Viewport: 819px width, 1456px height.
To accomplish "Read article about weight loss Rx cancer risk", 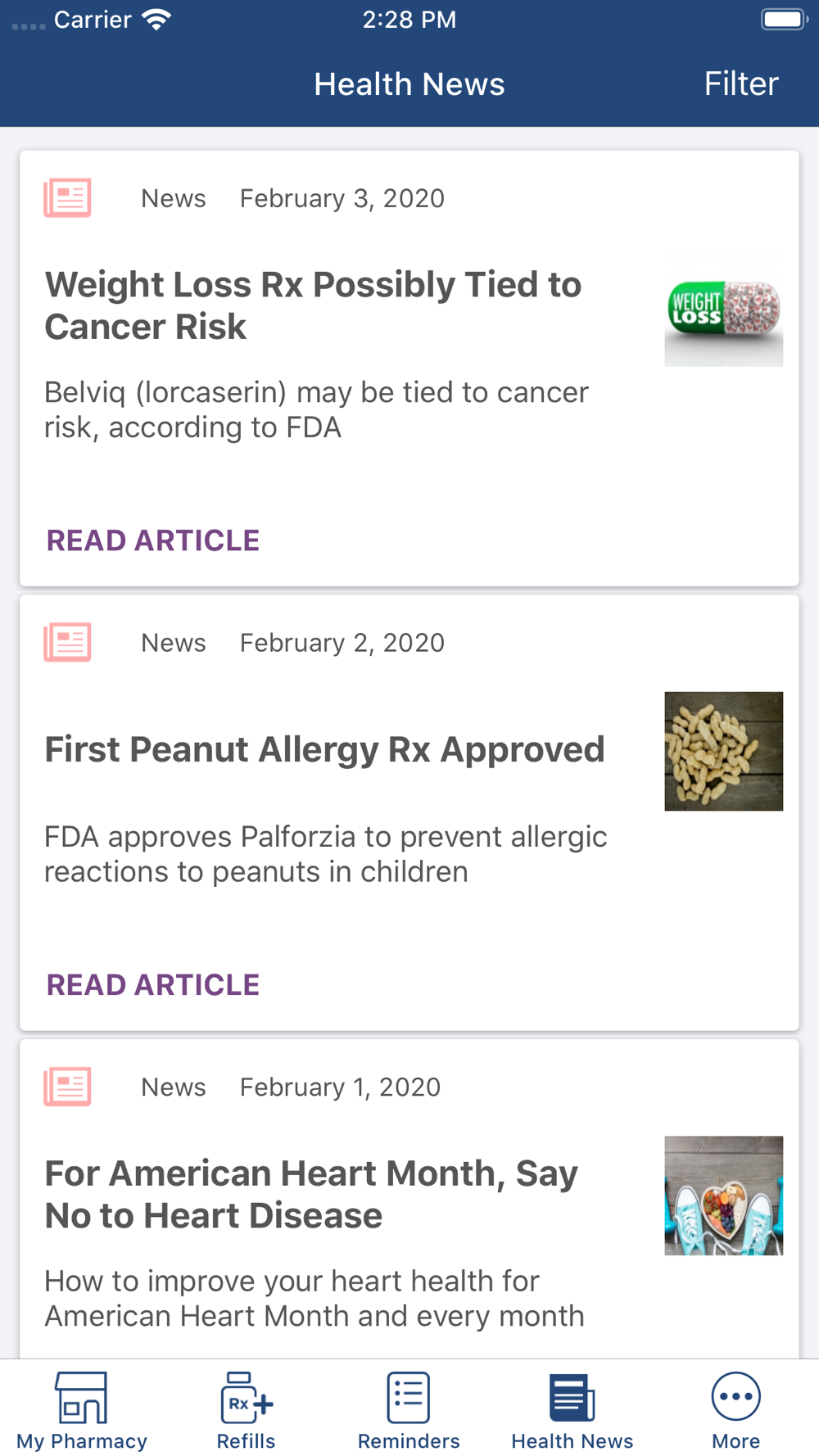I will coord(153,540).
